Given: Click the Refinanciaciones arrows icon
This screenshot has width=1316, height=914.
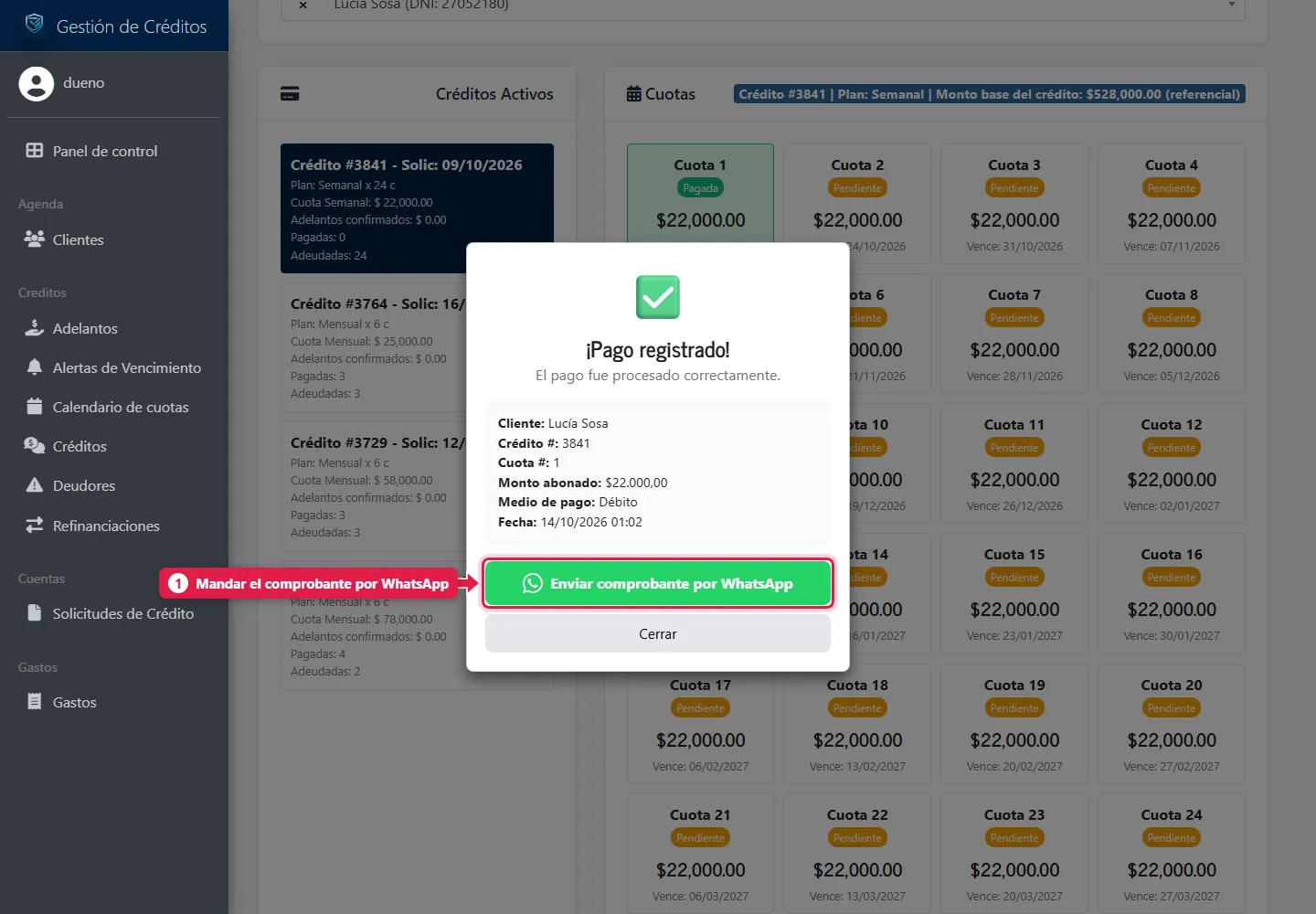Looking at the screenshot, I should (x=35, y=525).
